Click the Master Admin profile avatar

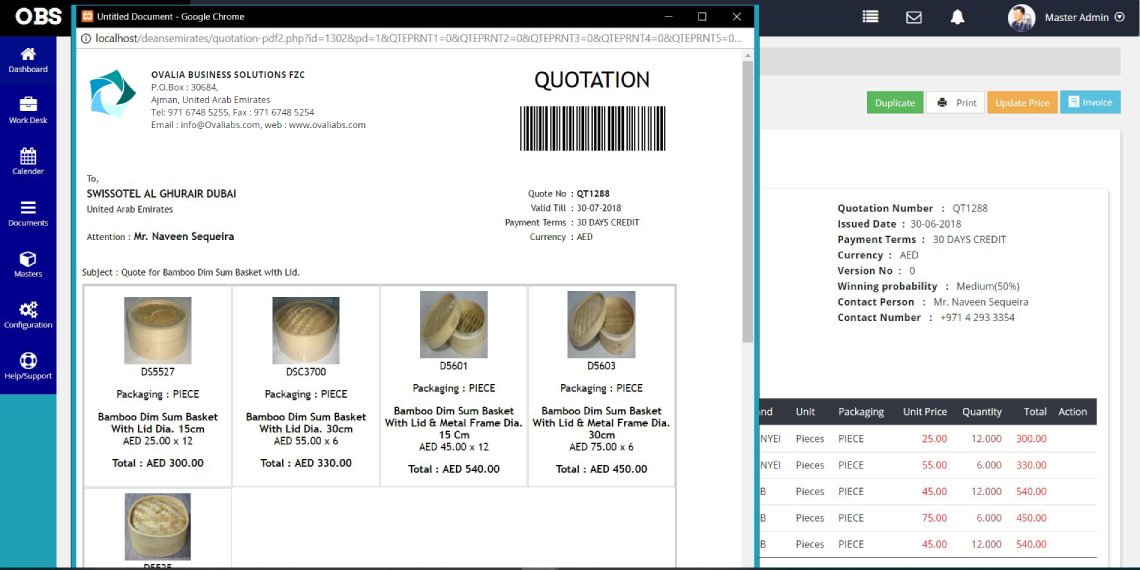pos(1021,17)
